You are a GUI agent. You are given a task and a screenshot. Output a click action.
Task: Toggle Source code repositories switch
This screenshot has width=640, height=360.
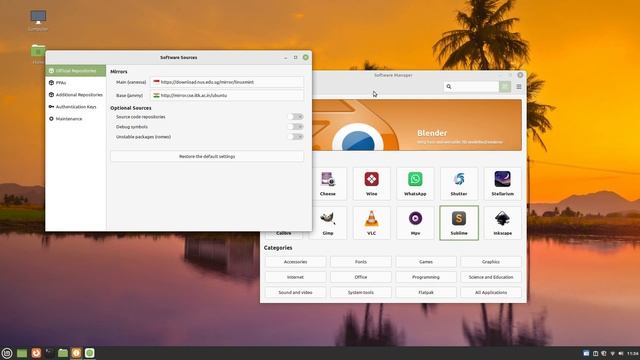pyautogui.click(x=296, y=117)
